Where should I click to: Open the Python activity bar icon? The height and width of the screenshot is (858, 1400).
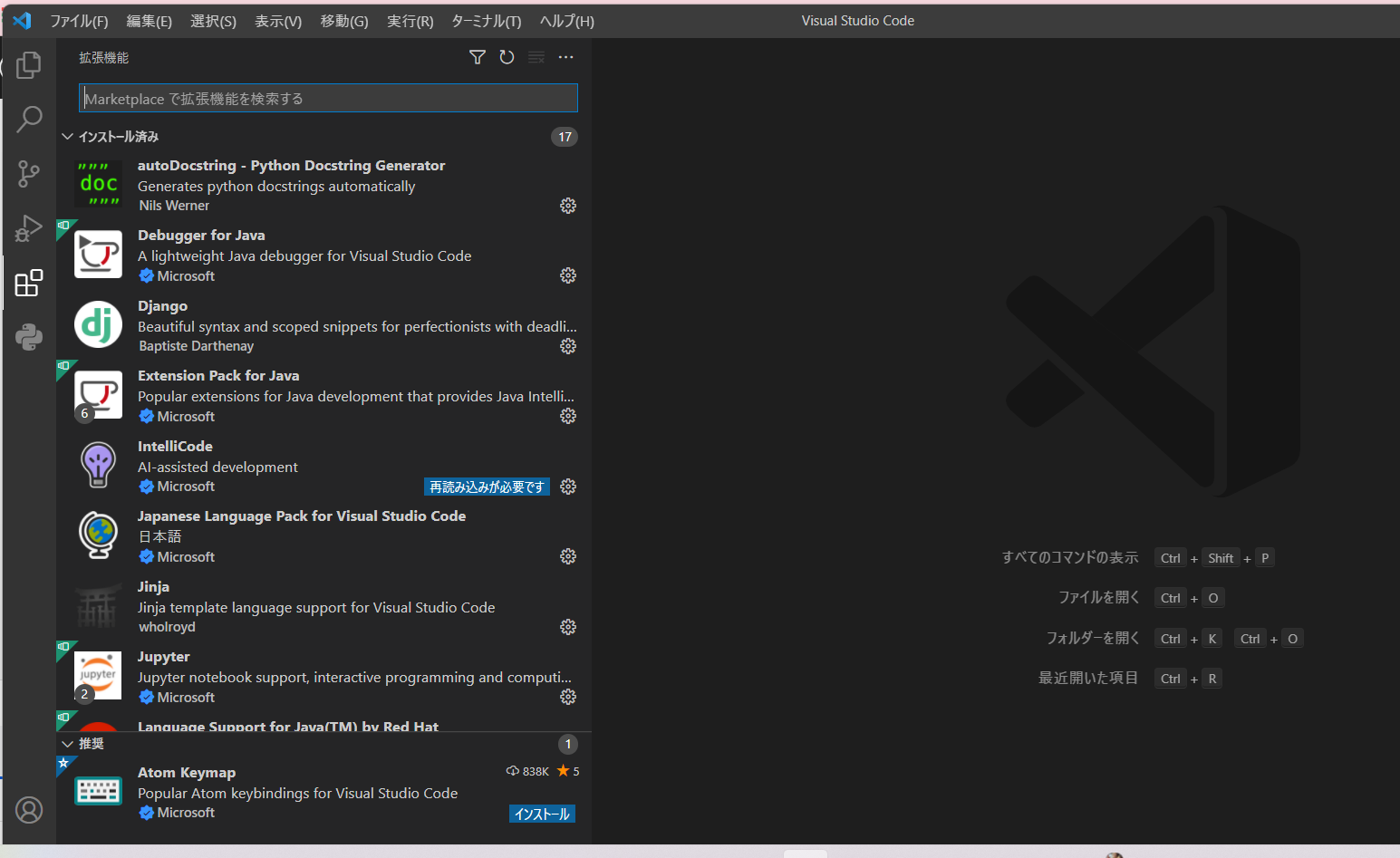[x=29, y=337]
